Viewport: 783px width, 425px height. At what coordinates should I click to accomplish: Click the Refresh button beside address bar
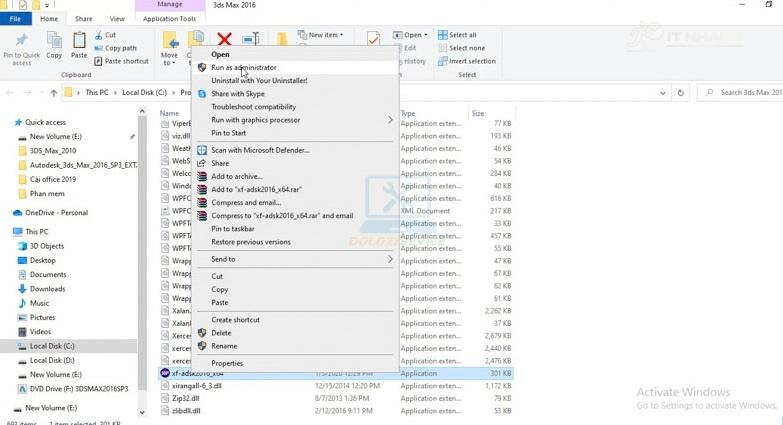(x=680, y=93)
